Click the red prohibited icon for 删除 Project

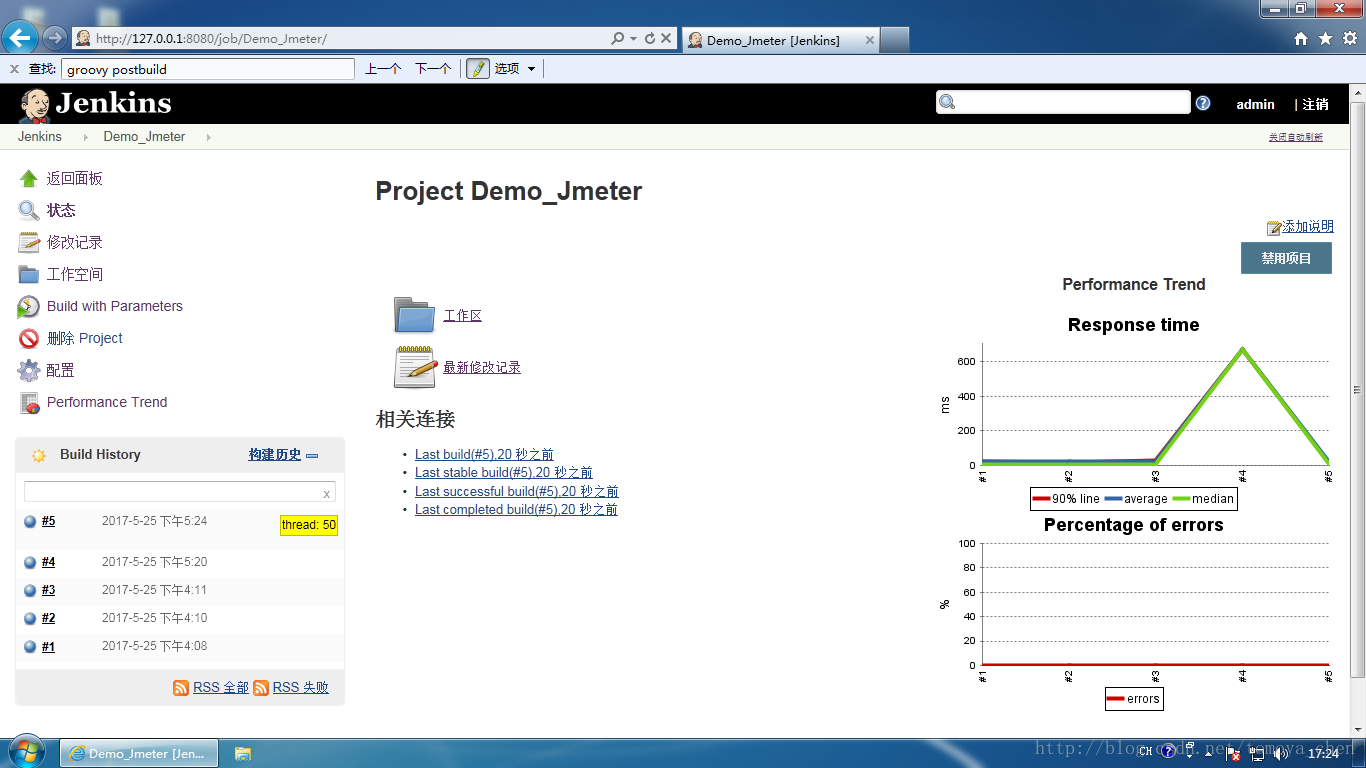coord(29,339)
